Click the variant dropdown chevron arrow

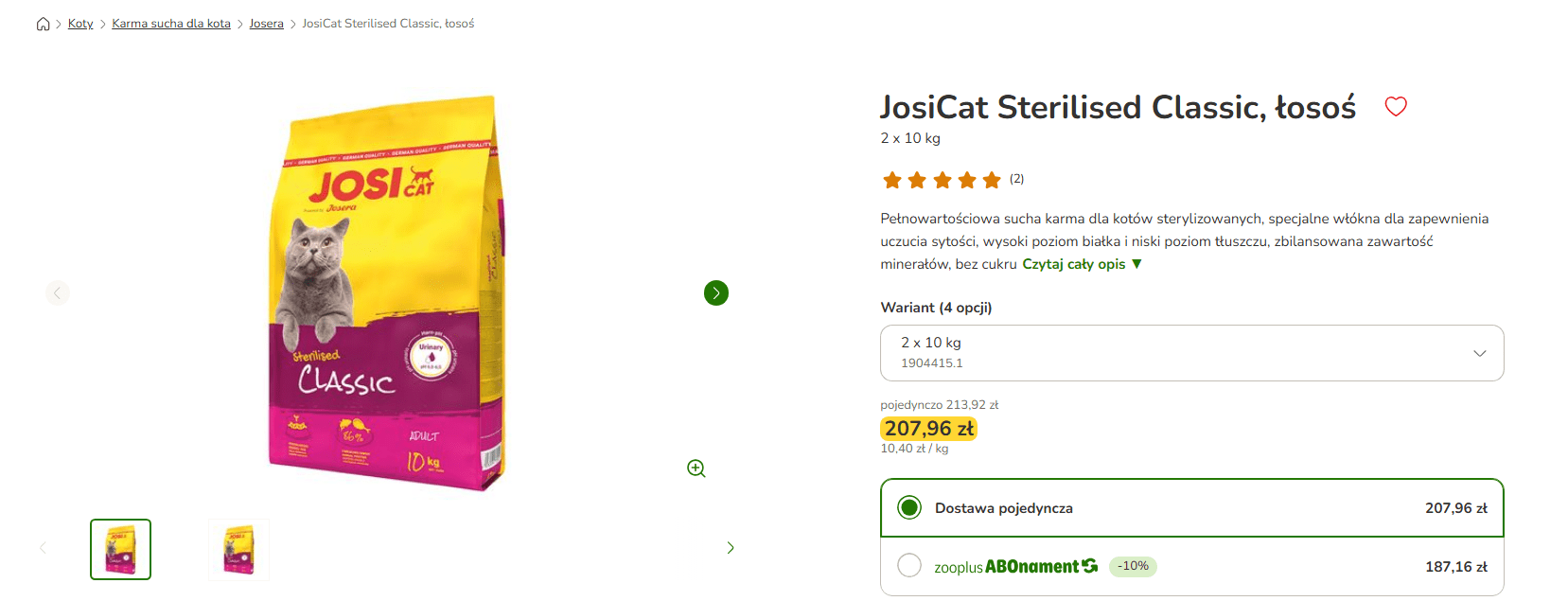[1480, 353]
